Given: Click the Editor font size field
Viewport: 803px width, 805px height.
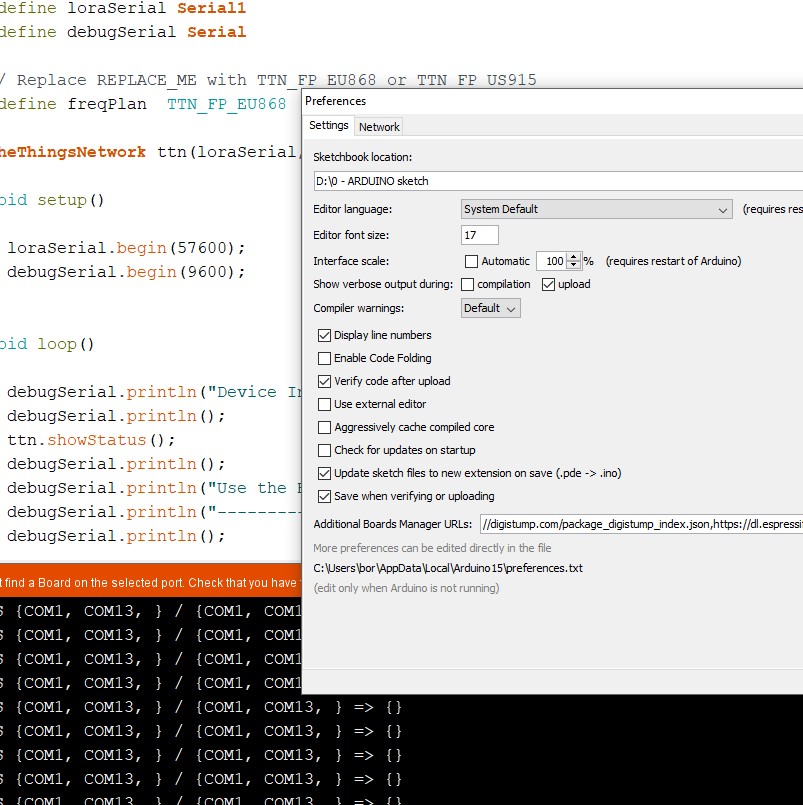Looking at the screenshot, I should pos(480,235).
